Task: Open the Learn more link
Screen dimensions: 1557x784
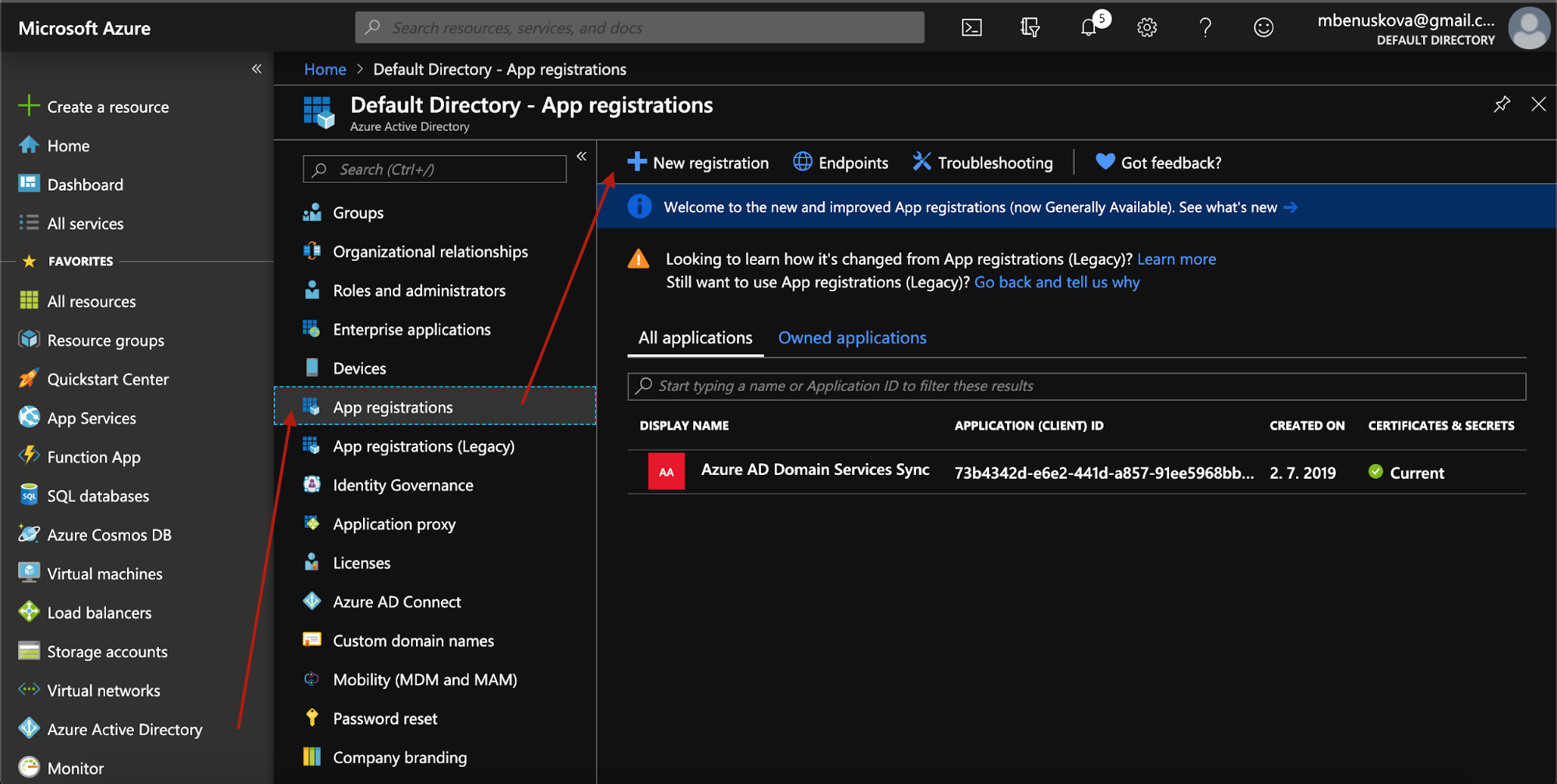Action: click(1176, 258)
